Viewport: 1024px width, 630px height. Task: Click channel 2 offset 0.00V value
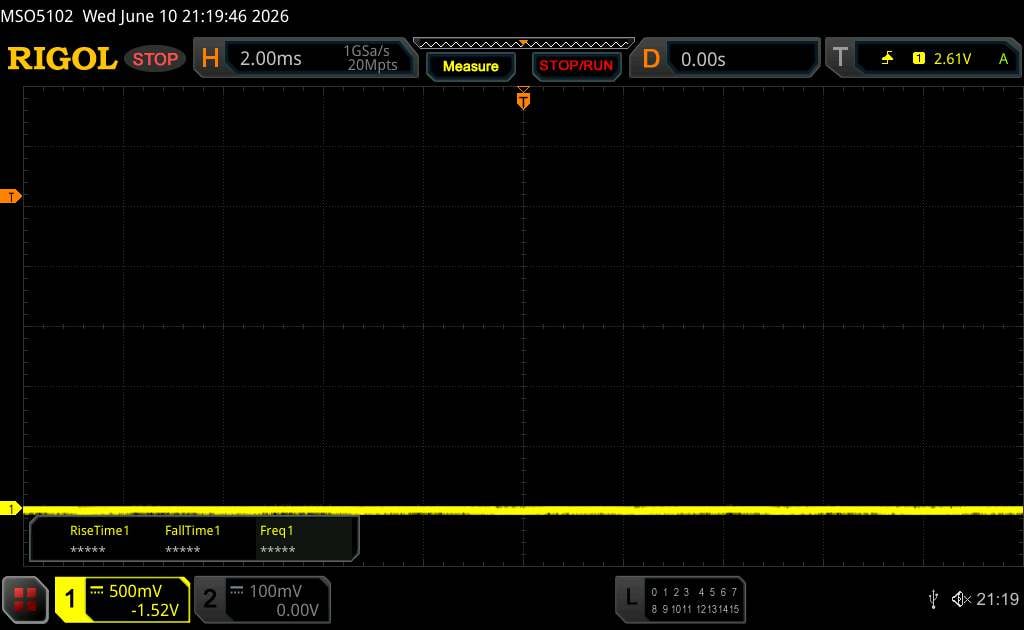point(297,610)
